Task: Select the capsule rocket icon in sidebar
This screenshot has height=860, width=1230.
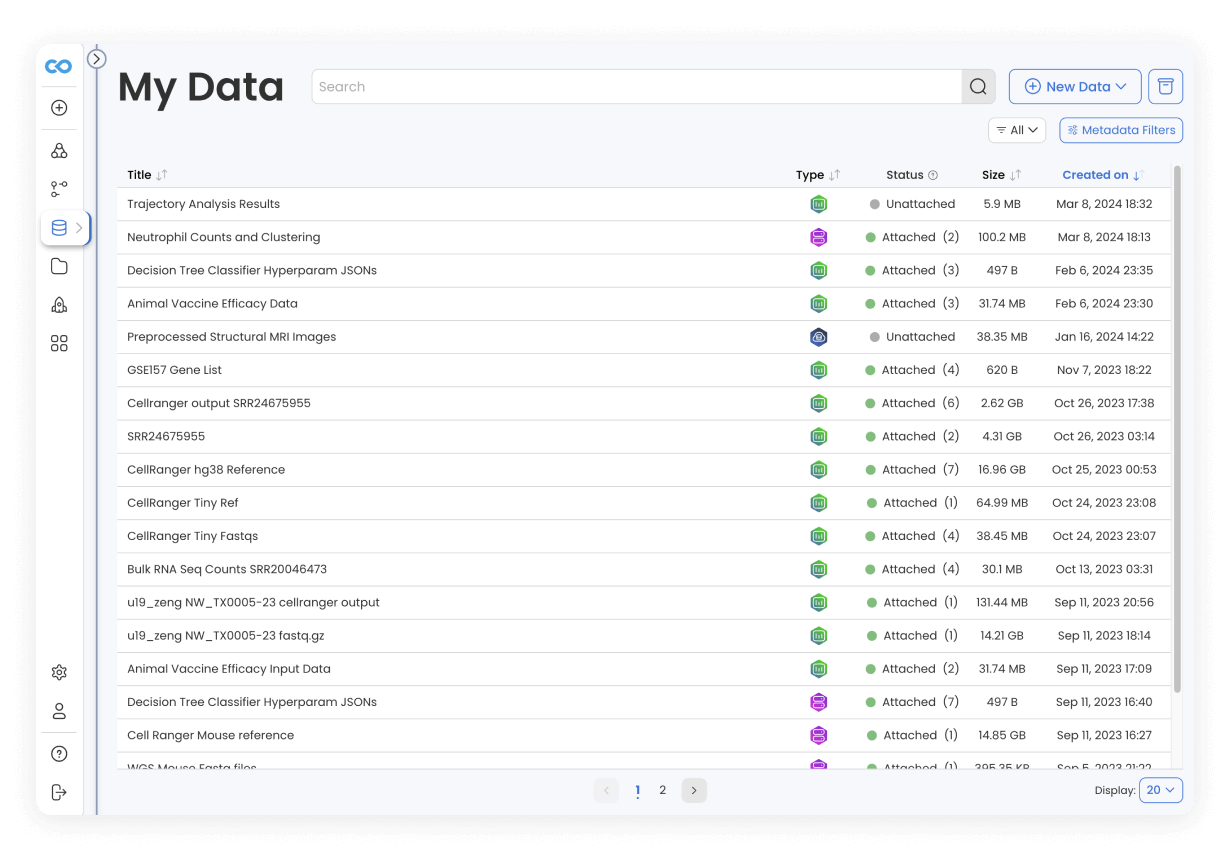Action: tap(58, 304)
